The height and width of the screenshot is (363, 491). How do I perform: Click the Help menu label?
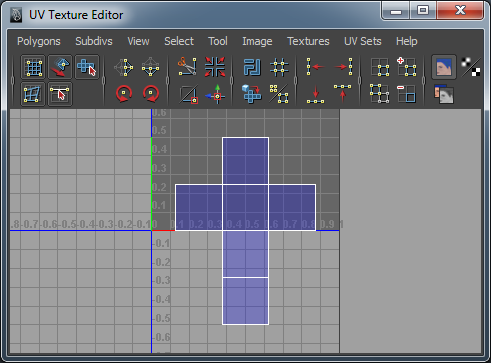pos(406,41)
